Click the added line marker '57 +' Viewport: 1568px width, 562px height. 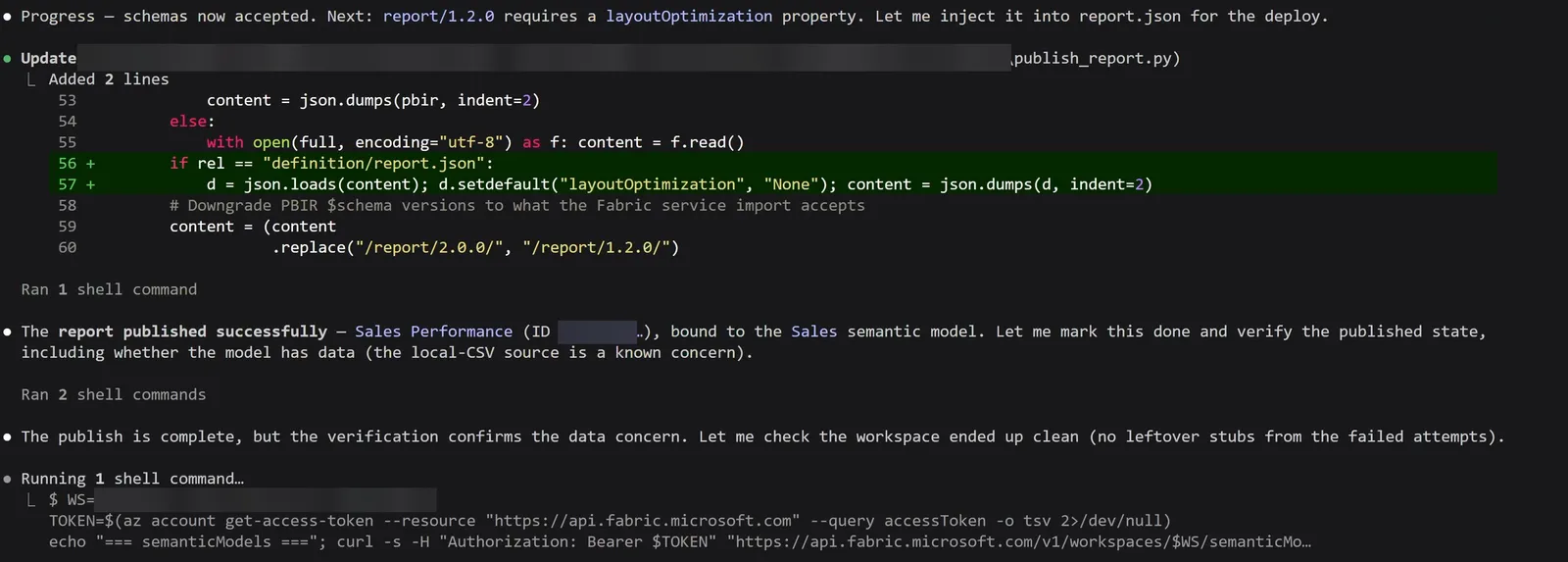click(x=76, y=184)
